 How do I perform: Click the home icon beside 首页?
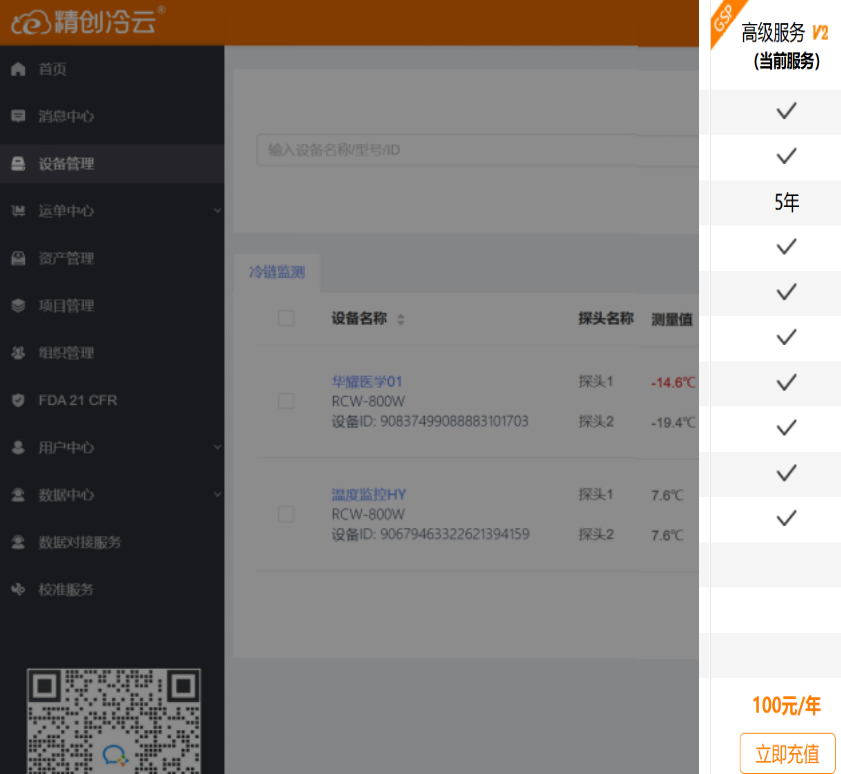18,70
